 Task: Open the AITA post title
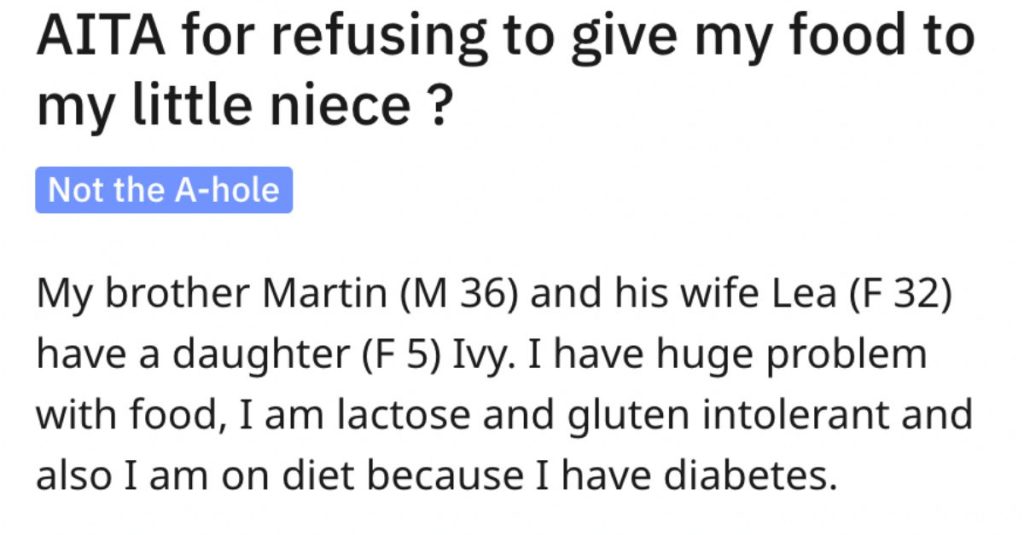coord(506,70)
